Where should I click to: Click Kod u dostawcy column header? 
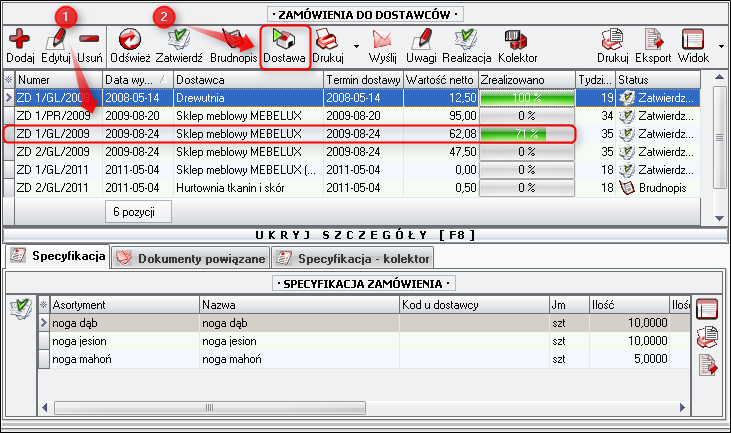(x=475, y=305)
